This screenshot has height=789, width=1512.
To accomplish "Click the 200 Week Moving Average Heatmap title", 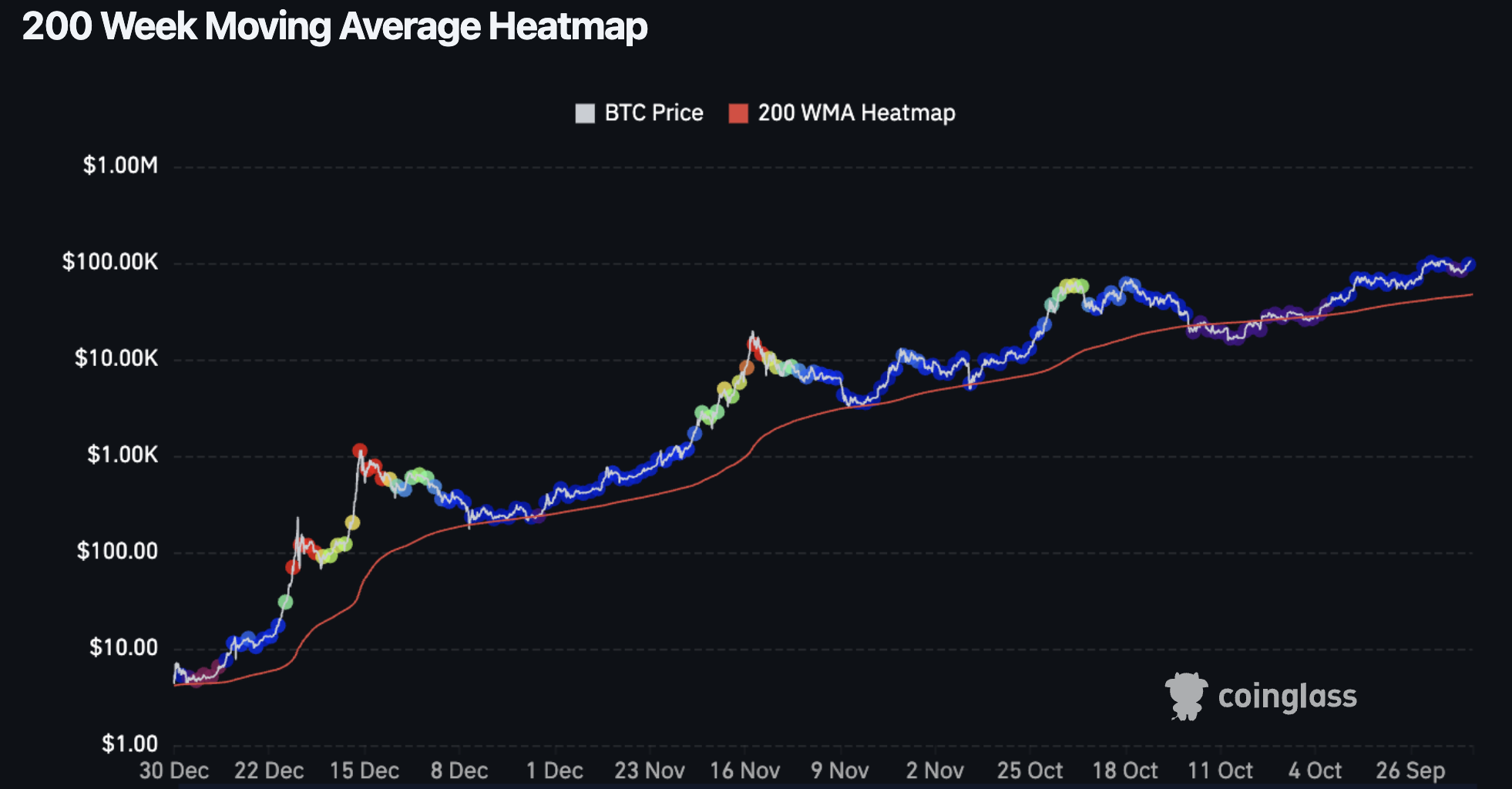I will coord(335,26).
